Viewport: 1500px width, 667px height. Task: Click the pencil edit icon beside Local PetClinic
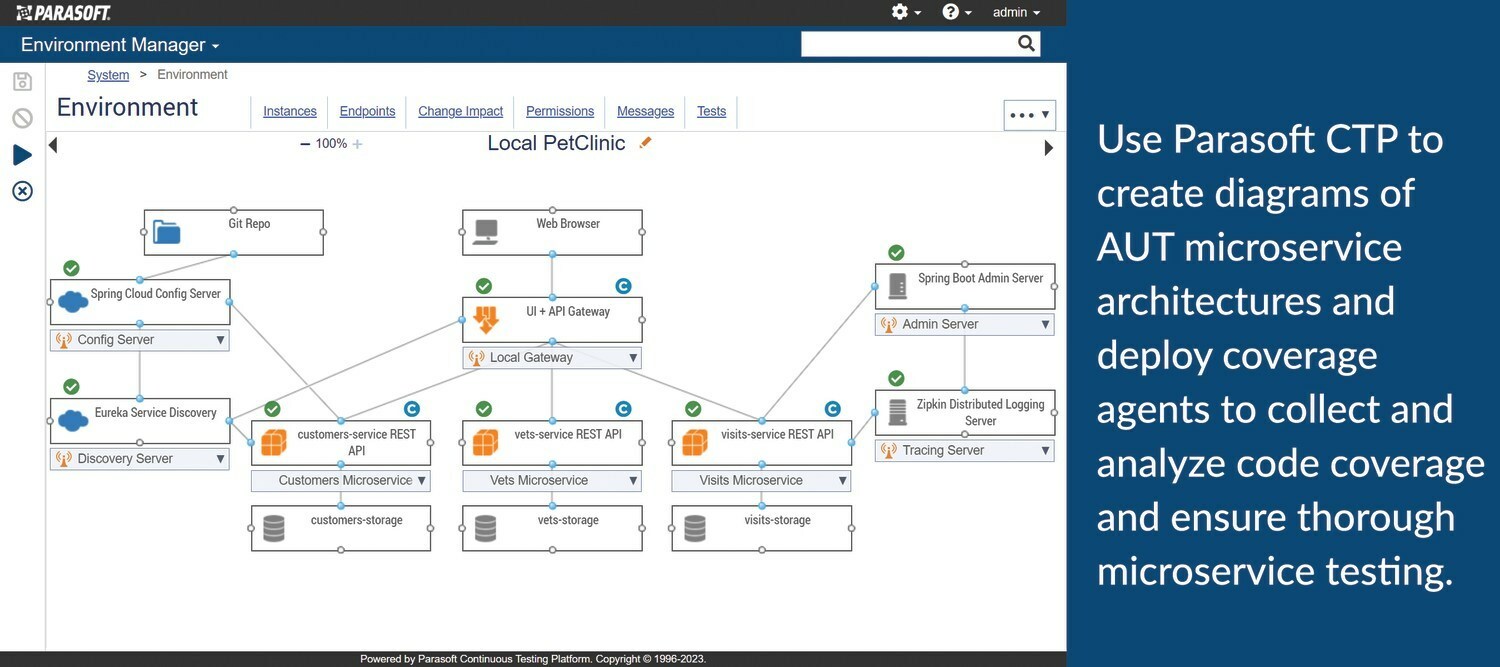click(645, 143)
